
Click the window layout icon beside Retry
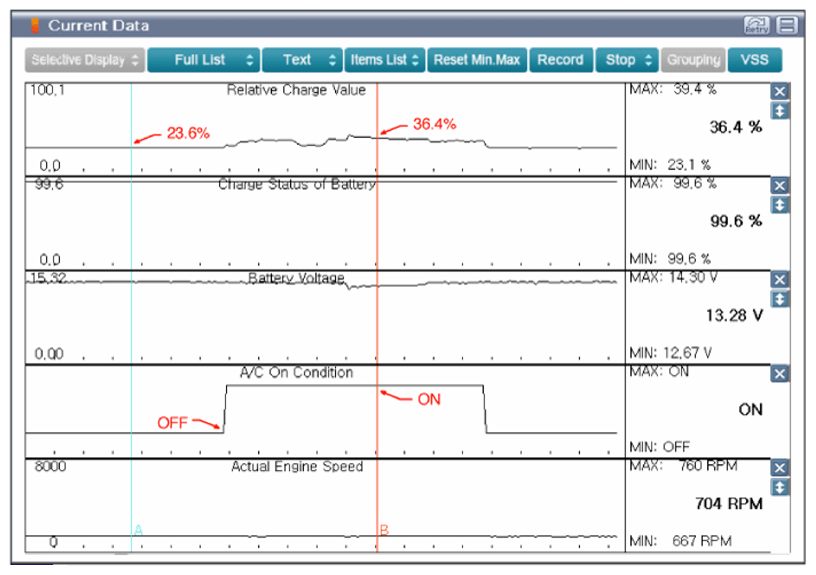click(787, 25)
